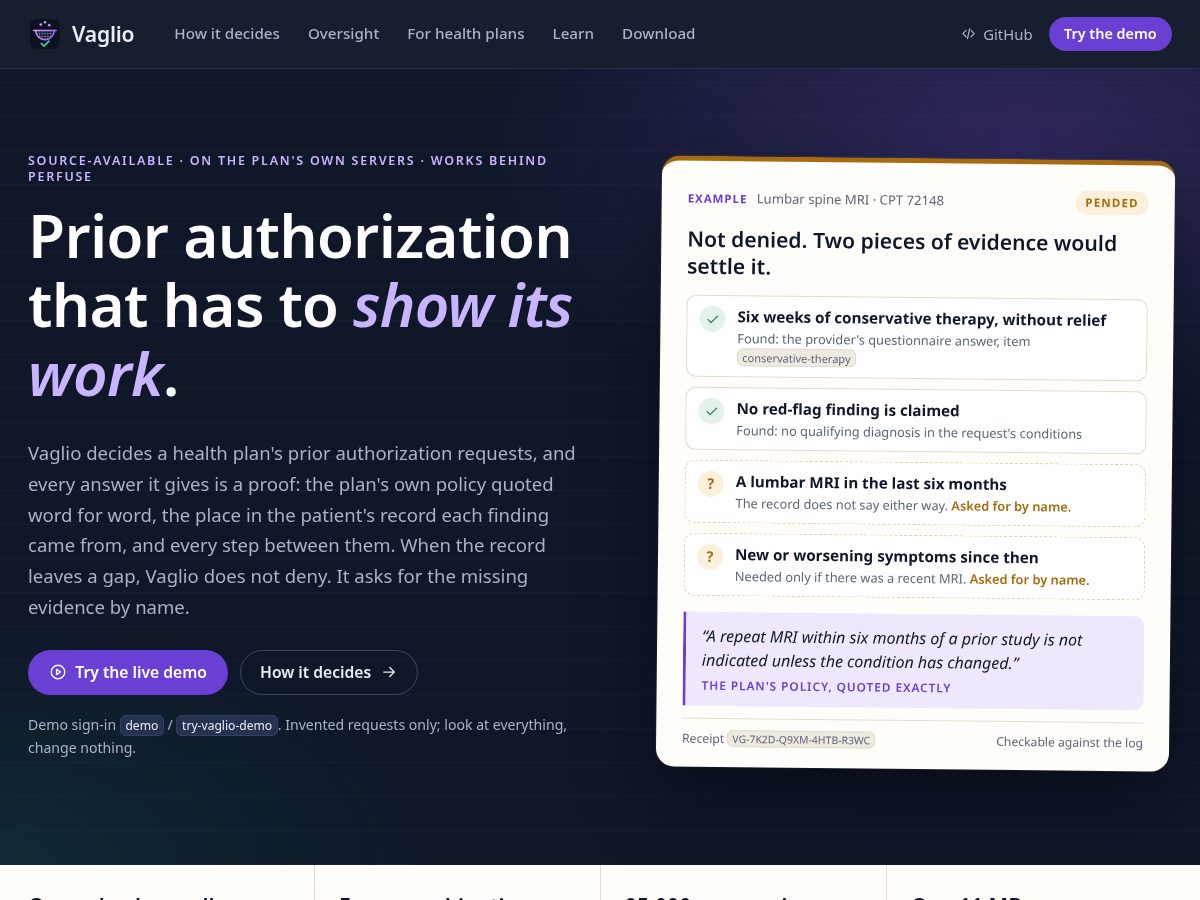Click 'Asked for by name.' in lumbar MRI row
This screenshot has height=900, width=1200.
pos(1011,506)
